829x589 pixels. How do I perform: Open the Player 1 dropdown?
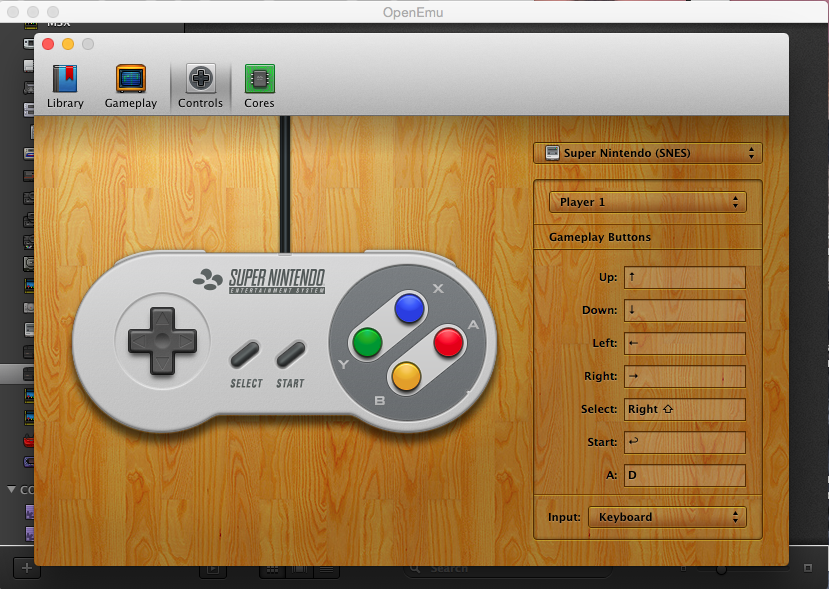[x=648, y=202]
